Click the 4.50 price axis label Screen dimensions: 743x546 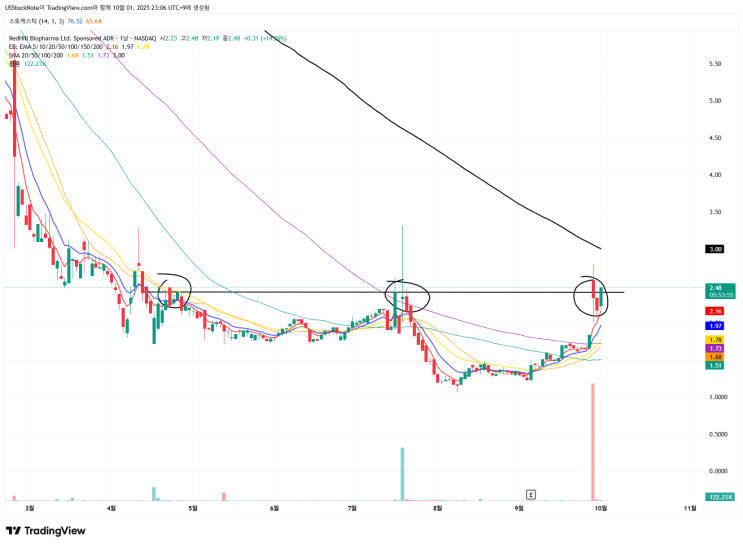click(715, 137)
